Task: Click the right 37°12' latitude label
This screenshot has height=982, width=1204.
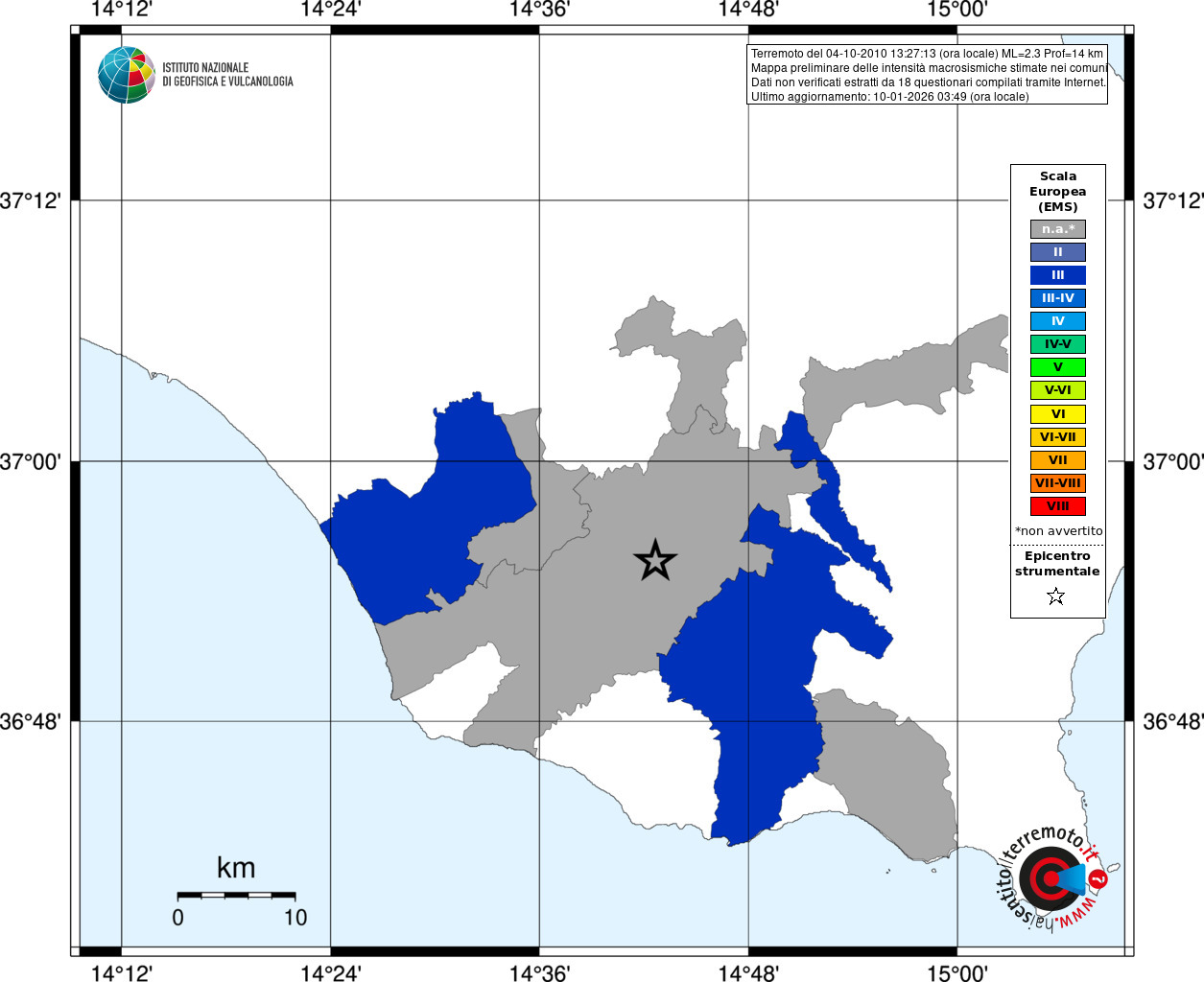Action: pyautogui.click(x=1172, y=200)
